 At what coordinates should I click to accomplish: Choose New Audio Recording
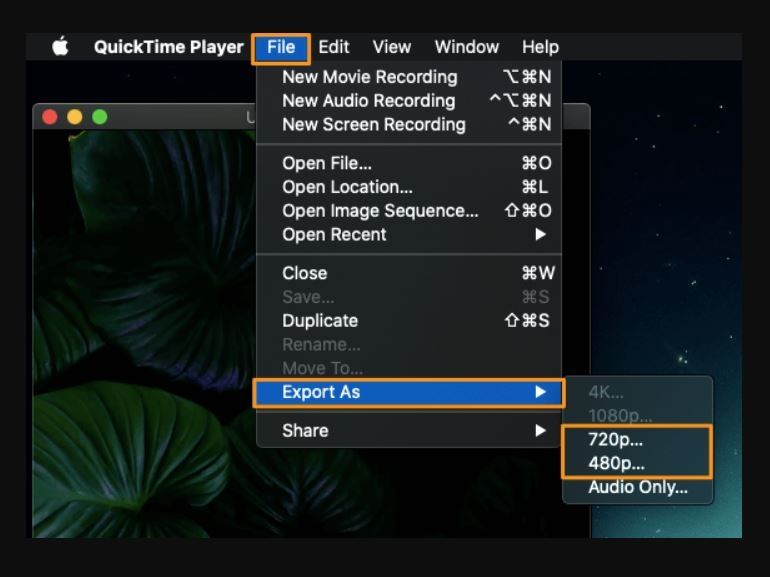point(409,101)
